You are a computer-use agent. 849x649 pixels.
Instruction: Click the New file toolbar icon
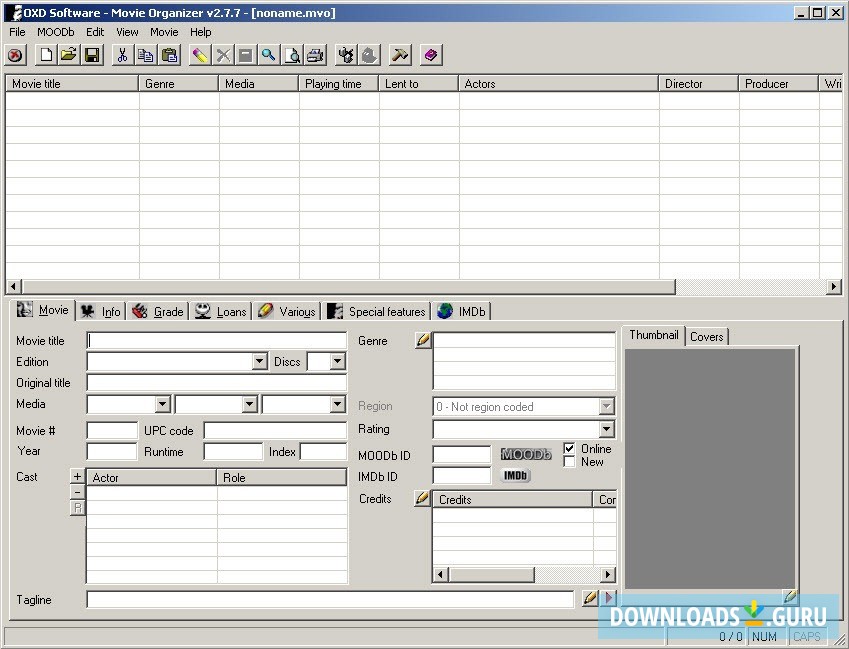click(x=46, y=54)
